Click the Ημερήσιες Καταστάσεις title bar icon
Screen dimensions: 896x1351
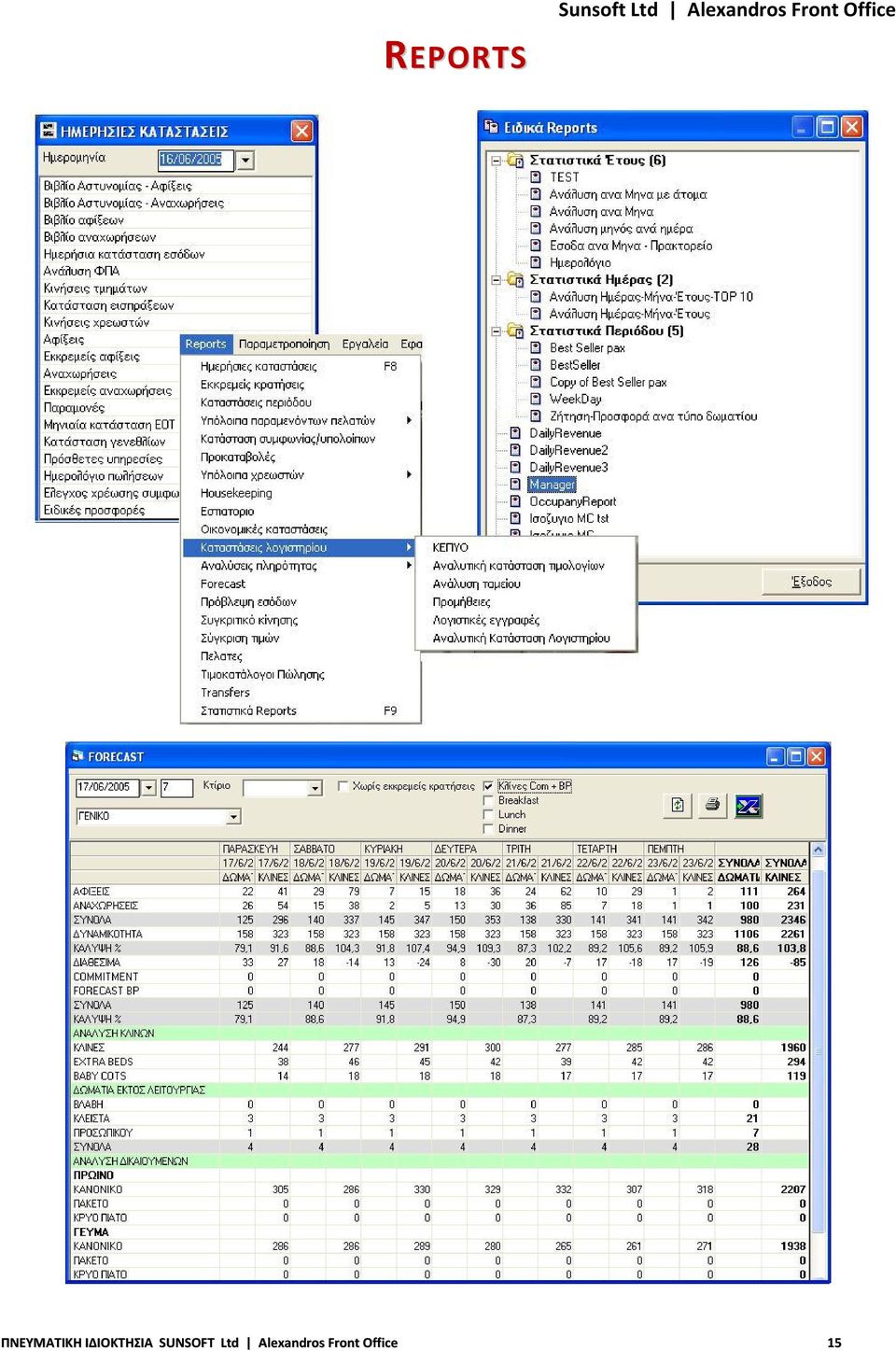pyautogui.click(x=48, y=131)
